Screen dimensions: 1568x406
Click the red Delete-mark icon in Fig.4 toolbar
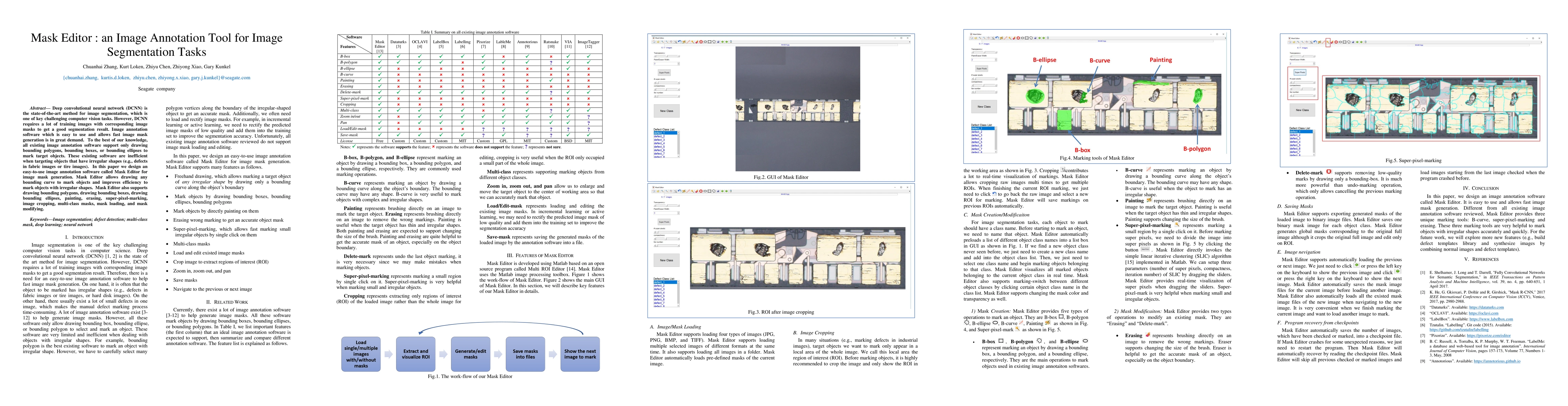[x=1018, y=38]
